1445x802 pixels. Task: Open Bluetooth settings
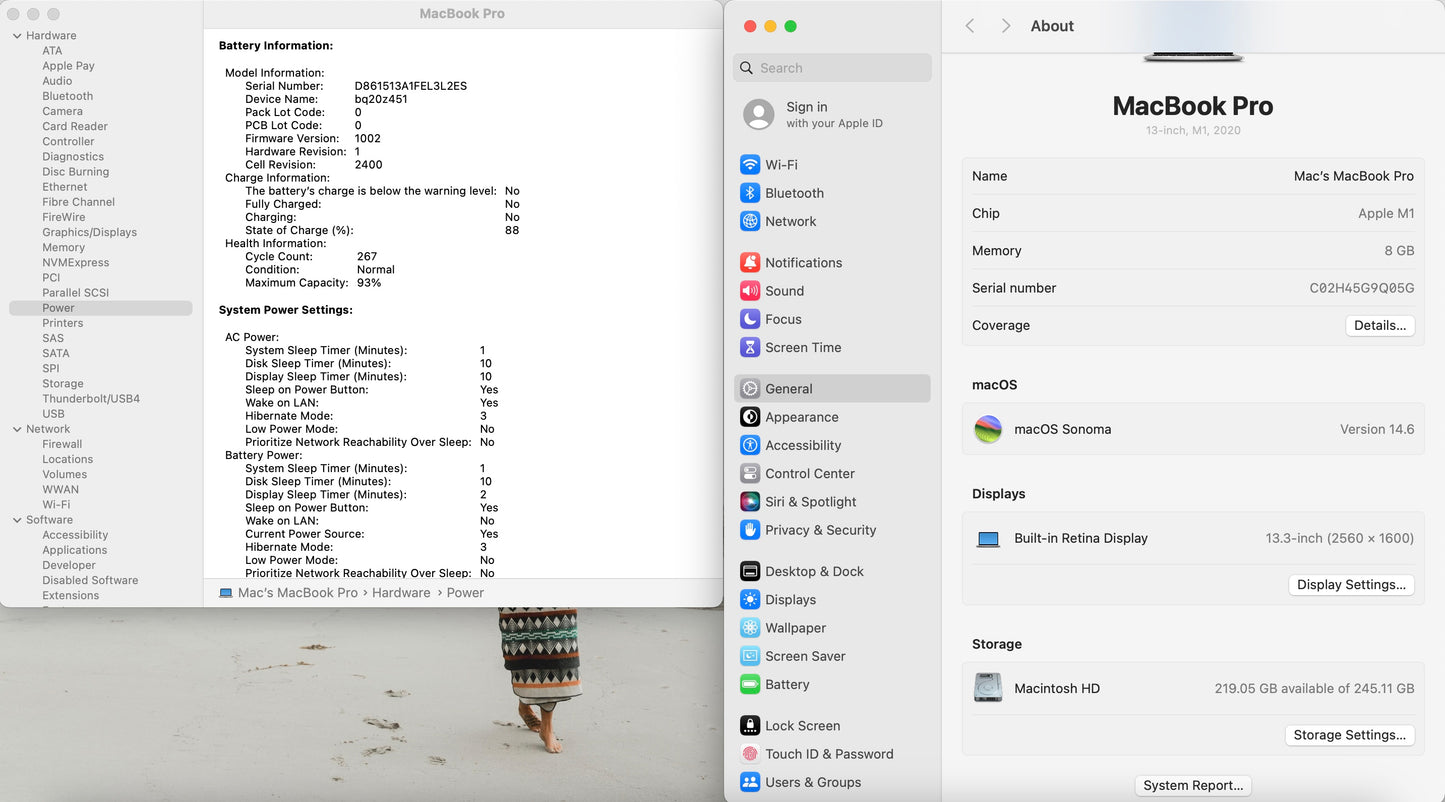pyautogui.click(x=794, y=192)
